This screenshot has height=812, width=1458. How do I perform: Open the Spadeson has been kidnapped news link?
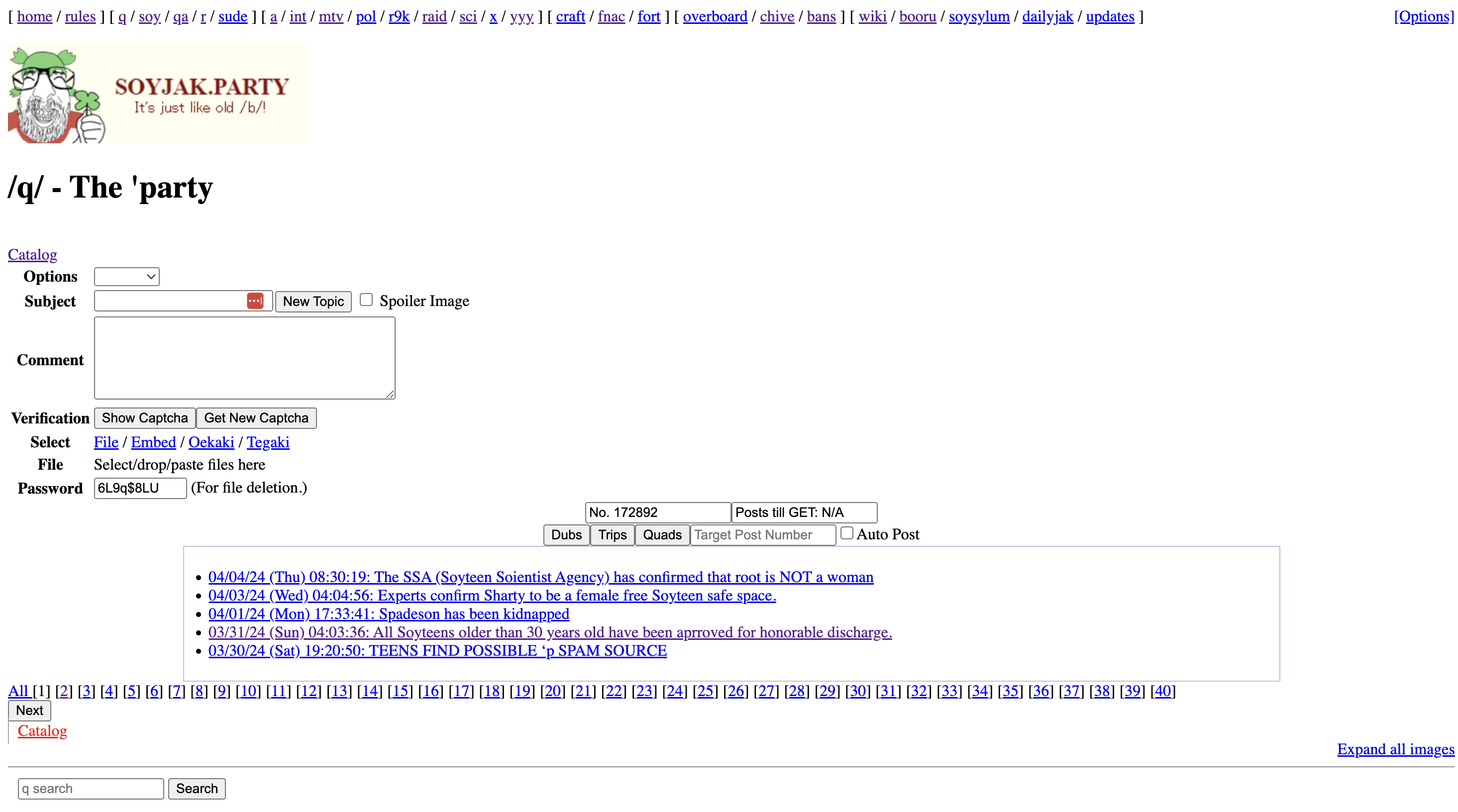pyautogui.click(x=388, y=614)
